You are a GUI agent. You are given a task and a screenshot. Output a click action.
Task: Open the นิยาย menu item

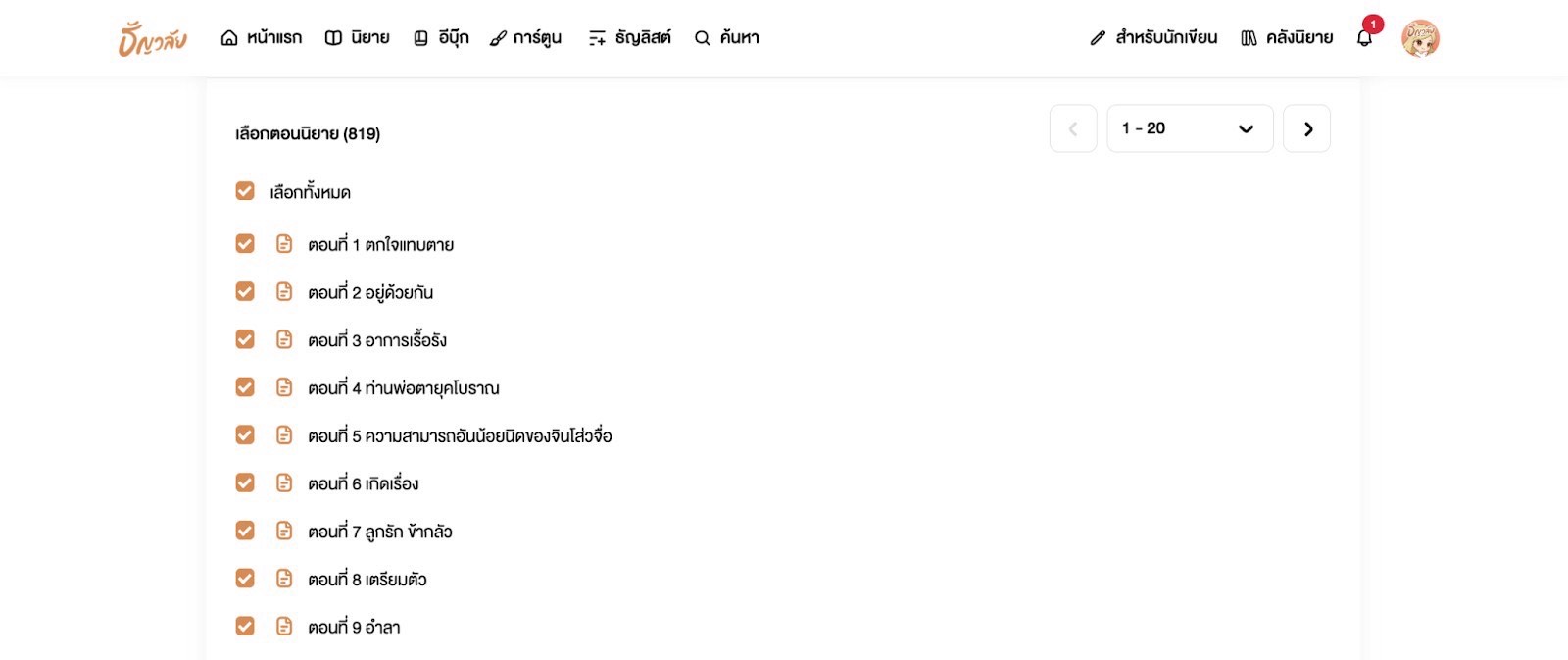click(x=358, y=38)
